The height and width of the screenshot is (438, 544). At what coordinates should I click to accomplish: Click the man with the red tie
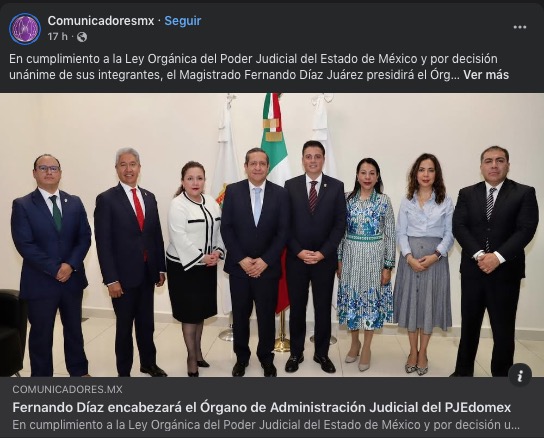(x=130, y=262)
